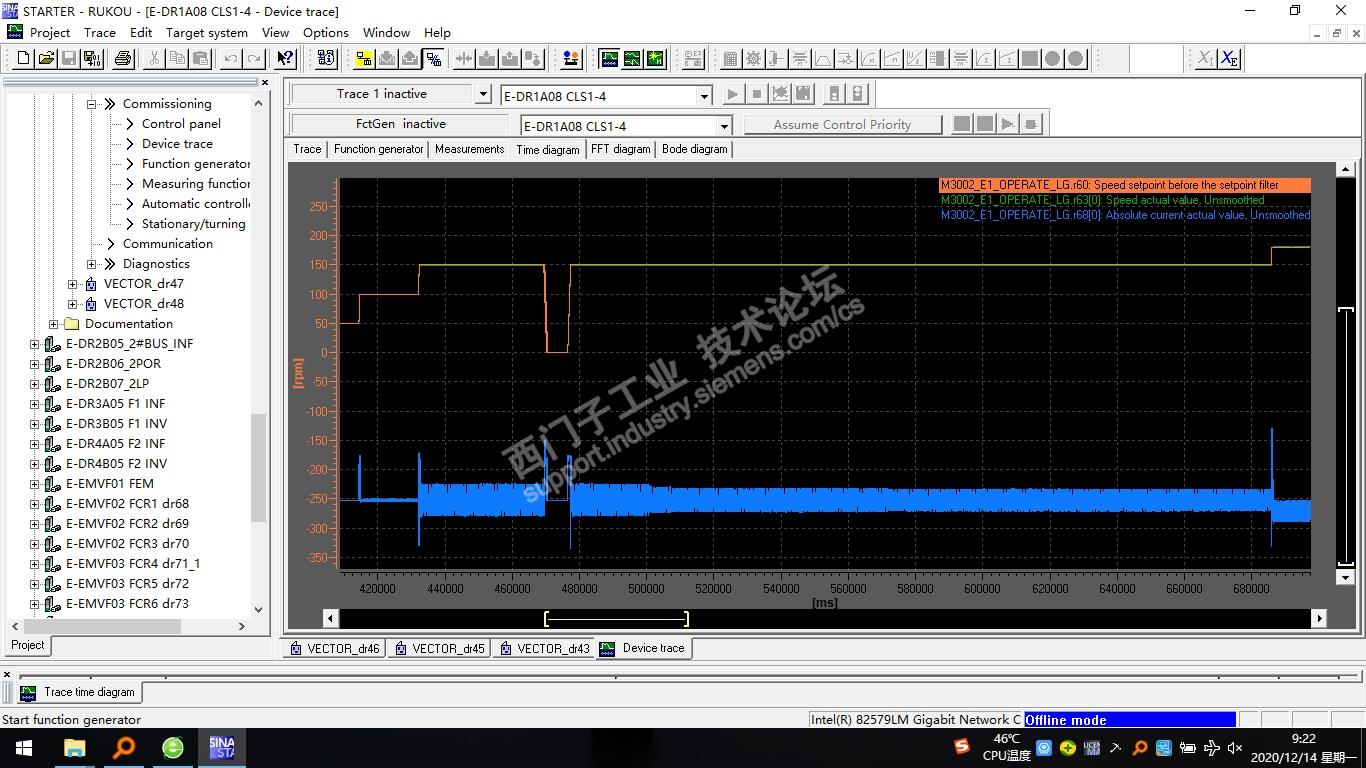Click the project tree vertical scrollbar
1366x768 pixels.
point(258,468)
